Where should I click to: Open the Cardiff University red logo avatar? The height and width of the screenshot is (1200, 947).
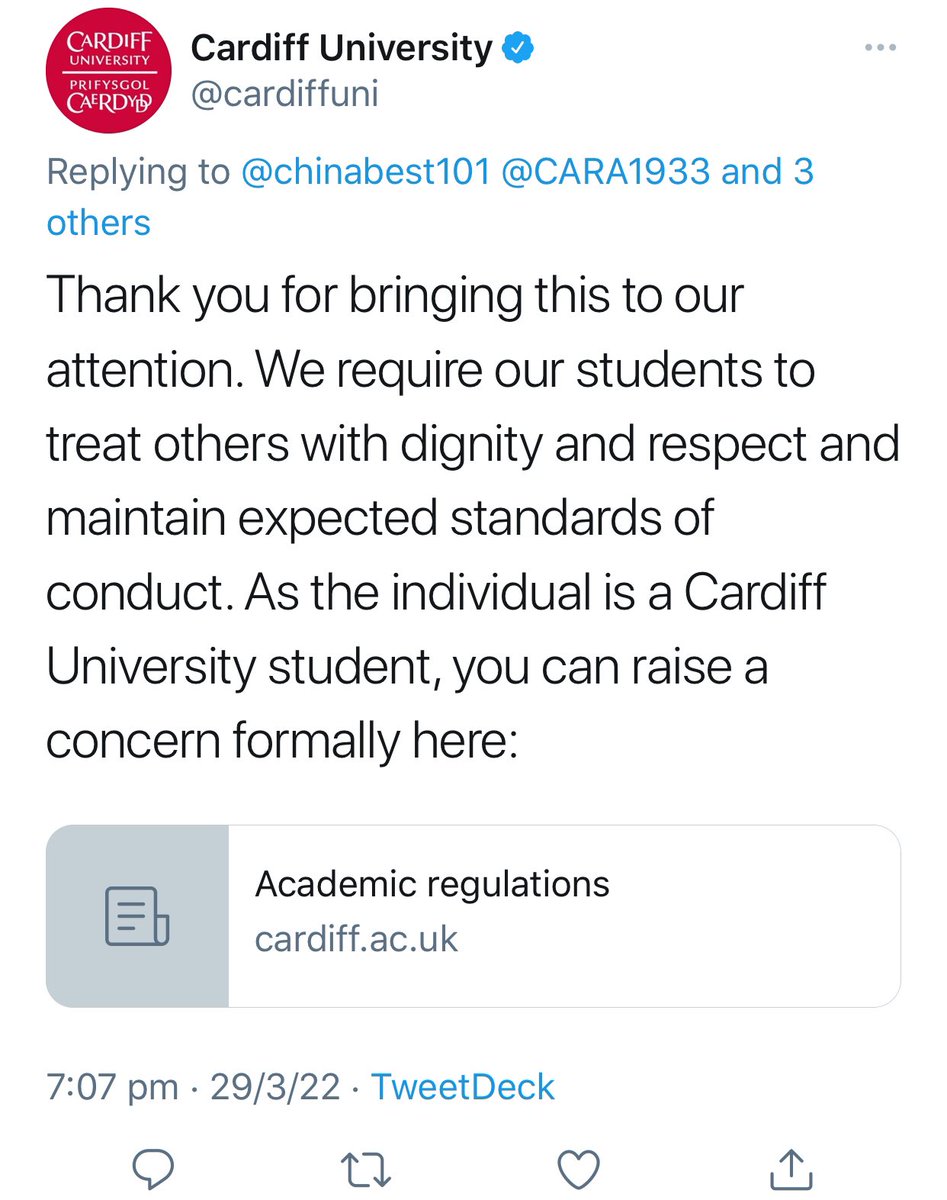coord(109,77)
